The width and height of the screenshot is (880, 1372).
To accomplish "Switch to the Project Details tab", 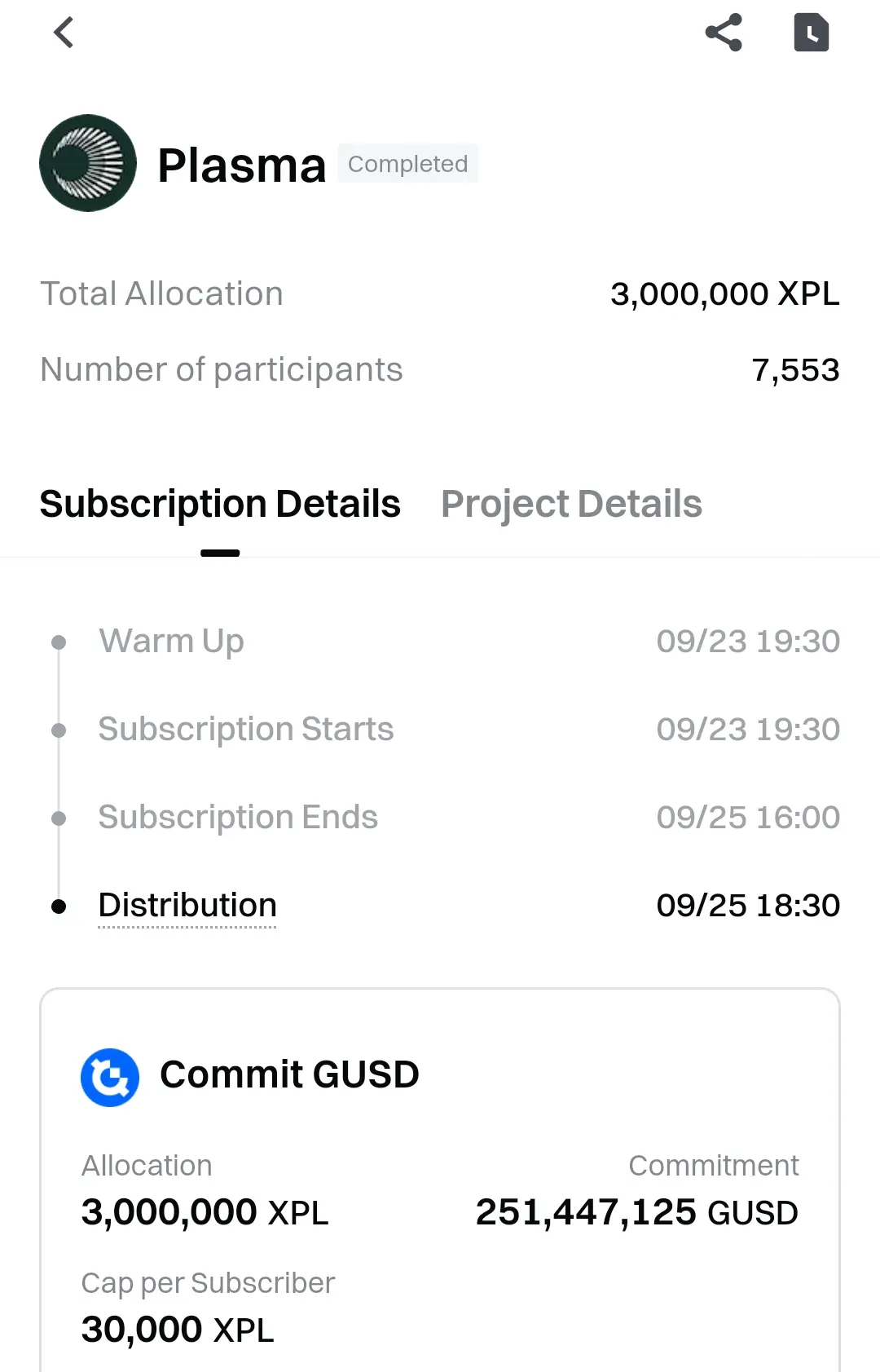I will pos(571,504).
